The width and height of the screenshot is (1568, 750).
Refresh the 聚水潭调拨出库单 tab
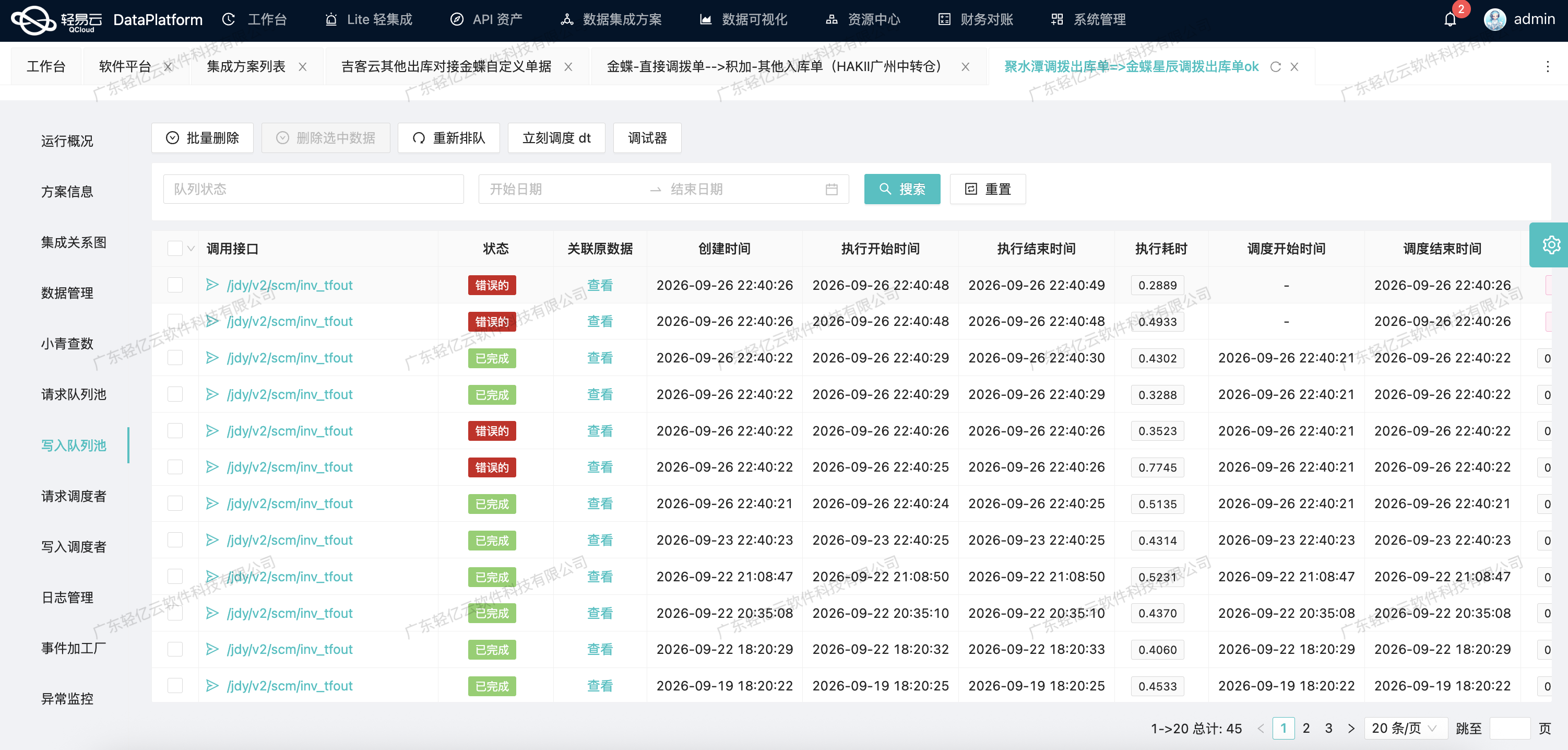tap(1275, 67)
